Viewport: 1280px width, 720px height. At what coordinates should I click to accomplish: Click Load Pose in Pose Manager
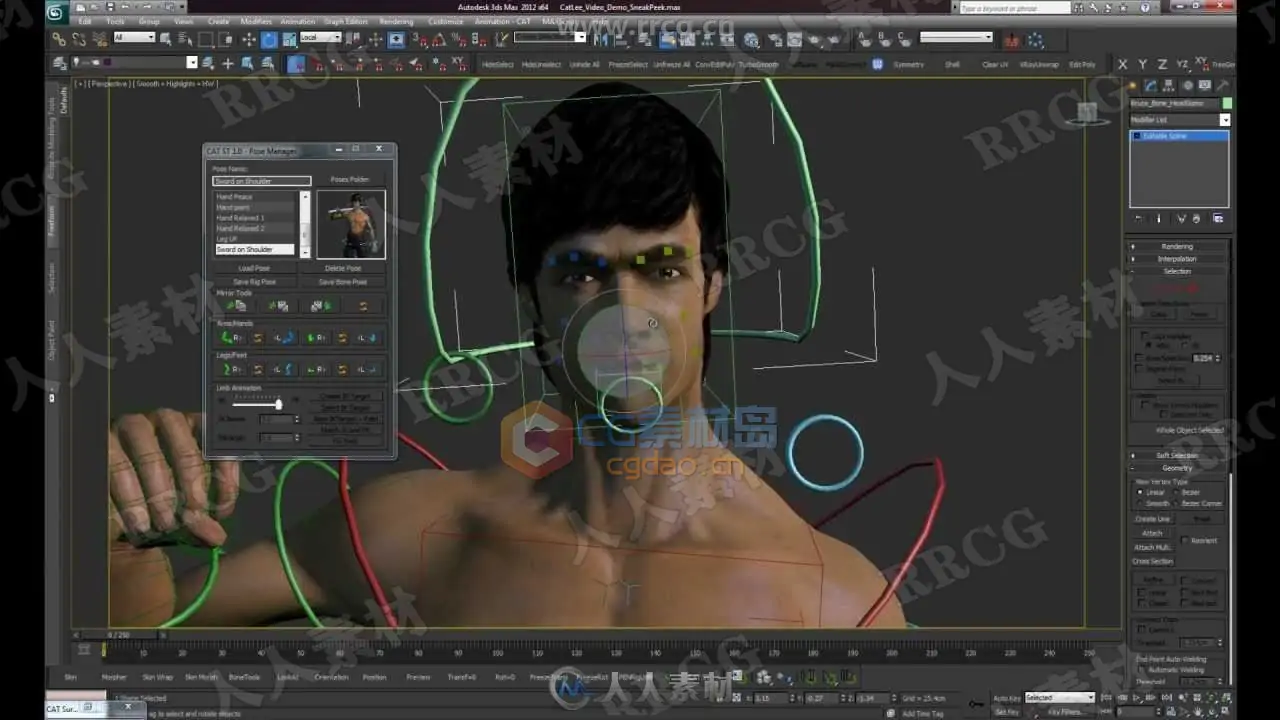[254, 268]
